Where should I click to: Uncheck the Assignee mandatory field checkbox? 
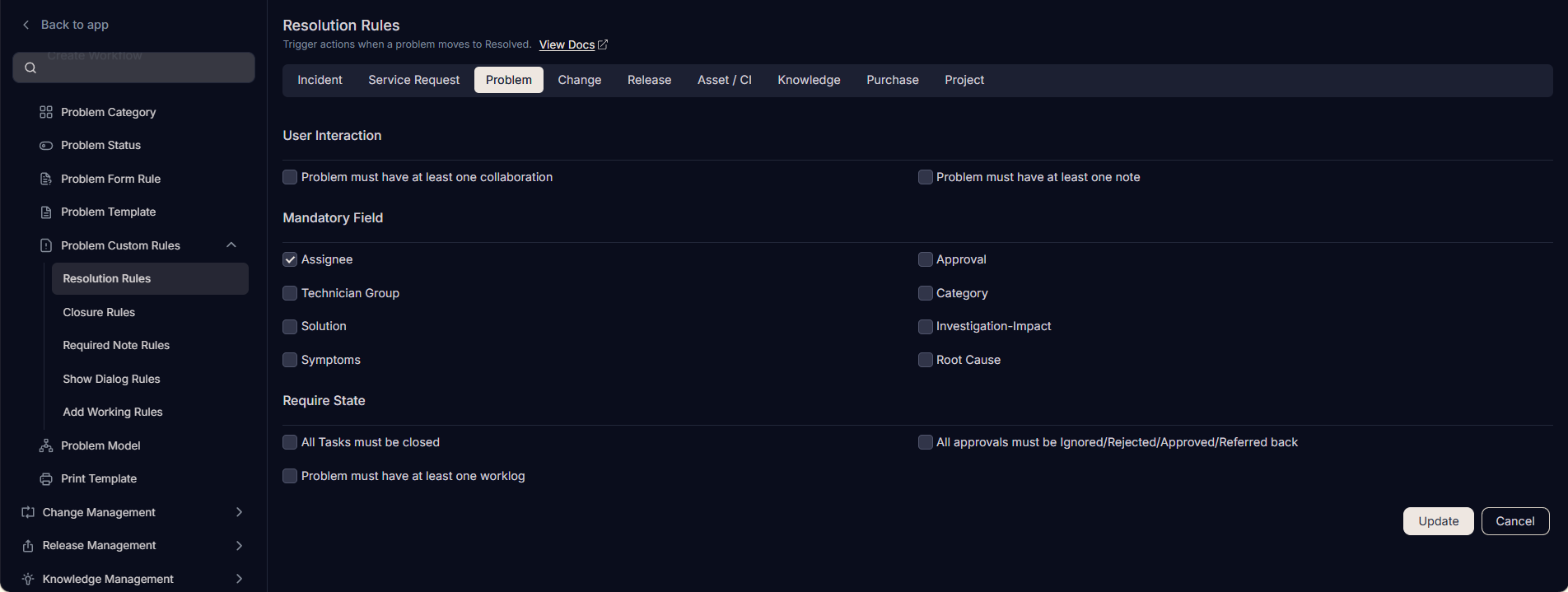(290, 259)
